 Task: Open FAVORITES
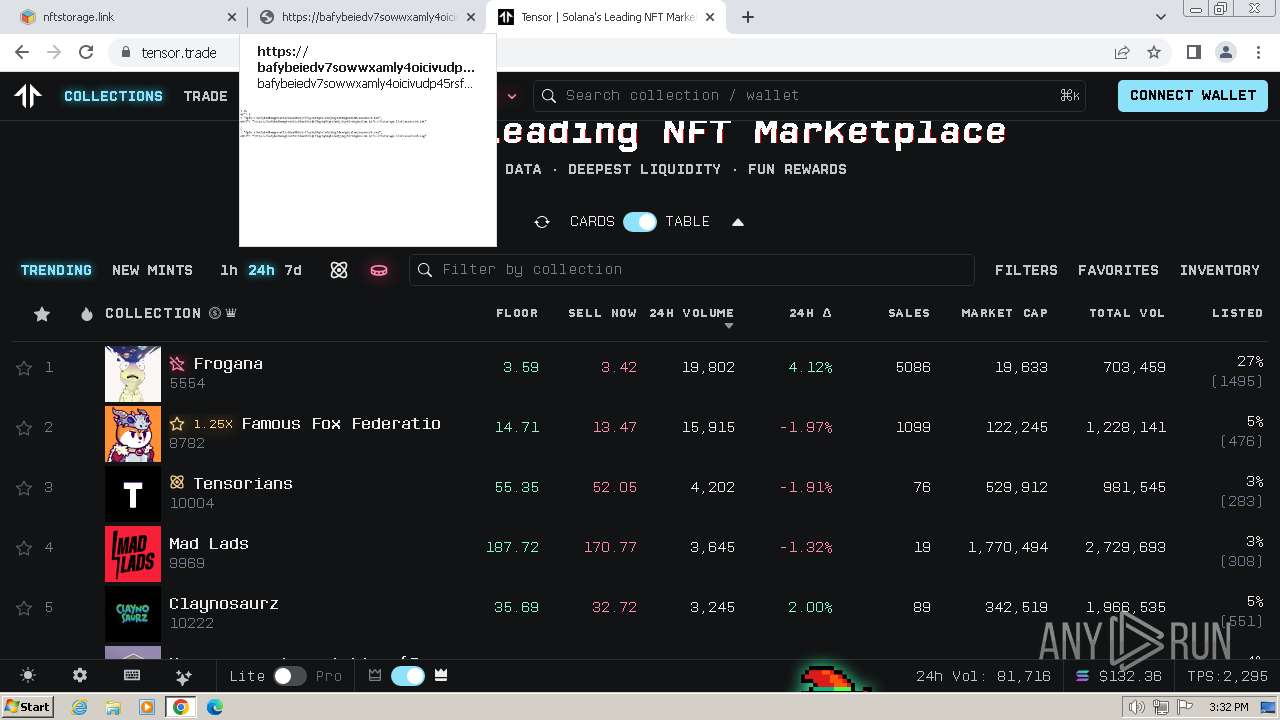pos(1118,270)
